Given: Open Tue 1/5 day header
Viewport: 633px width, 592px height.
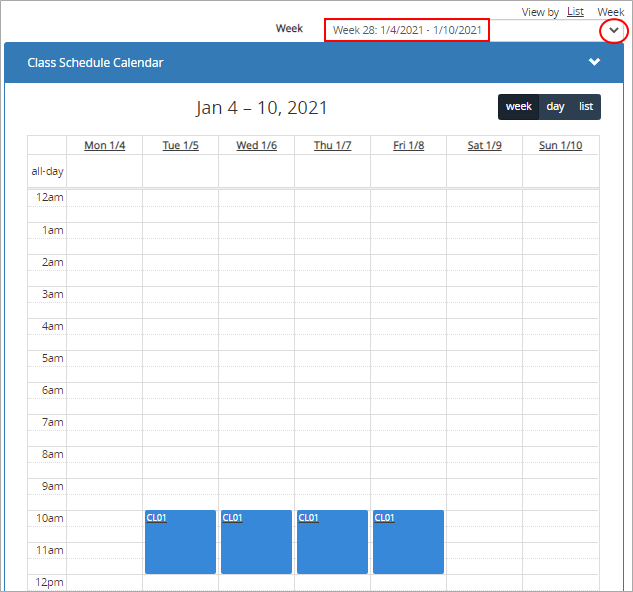Looking at the screenshot, I should (x=181, y=146).
